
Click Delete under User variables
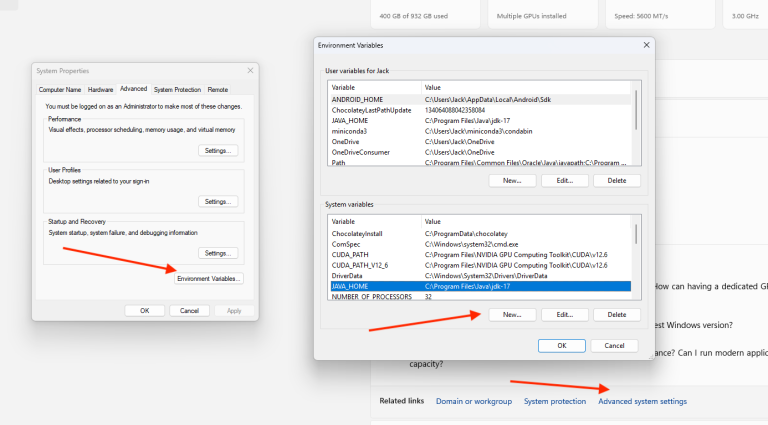pos(617,180)
